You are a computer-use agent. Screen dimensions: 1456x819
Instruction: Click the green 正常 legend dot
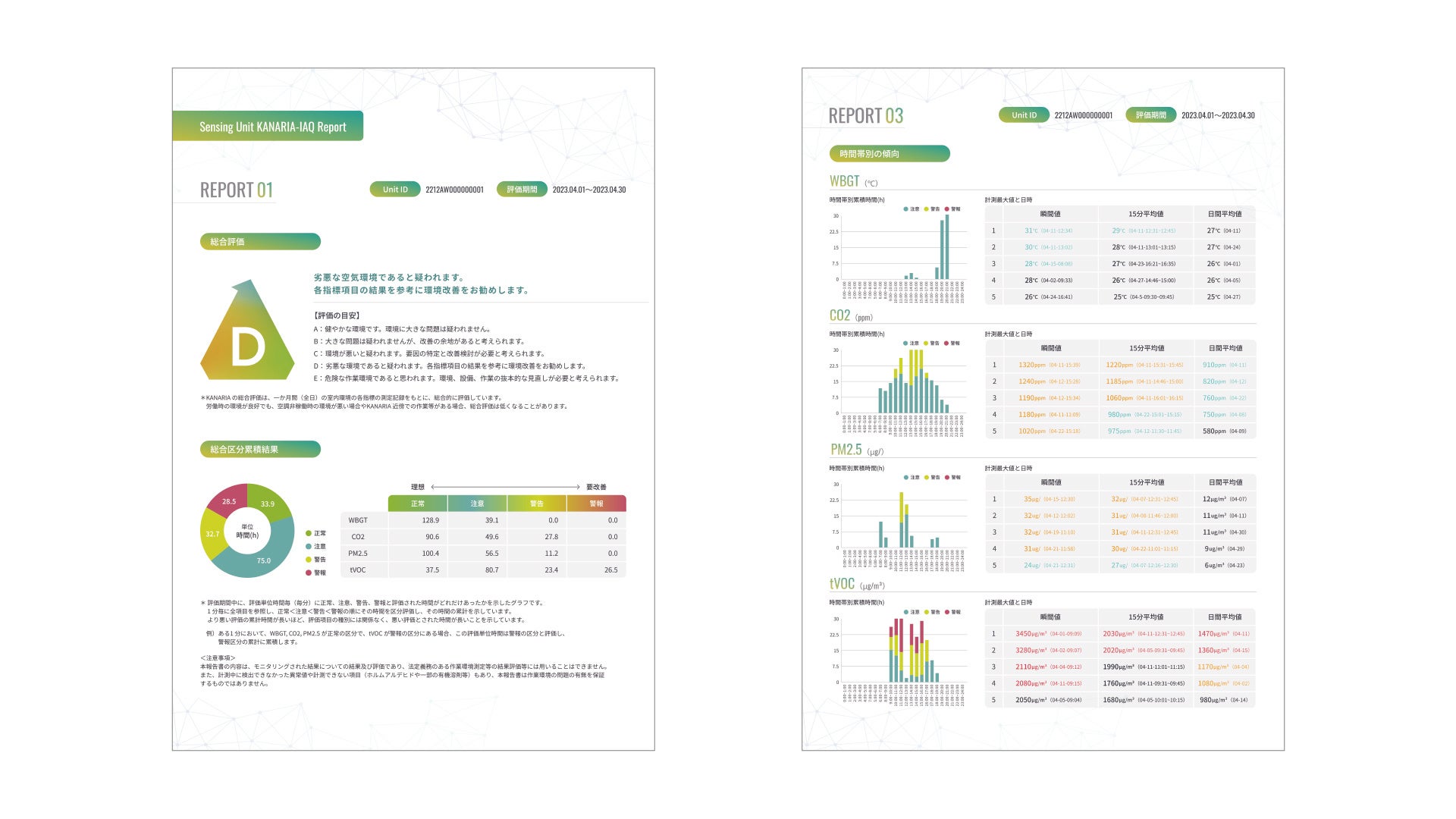309,533
